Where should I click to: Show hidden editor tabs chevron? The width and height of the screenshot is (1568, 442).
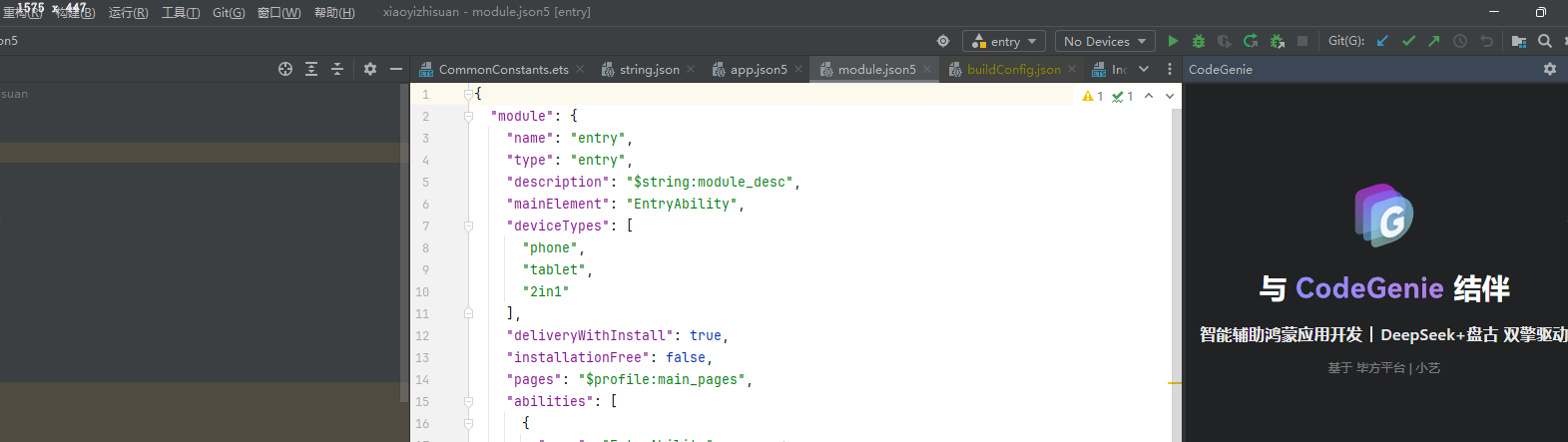tap(1144, 69)
